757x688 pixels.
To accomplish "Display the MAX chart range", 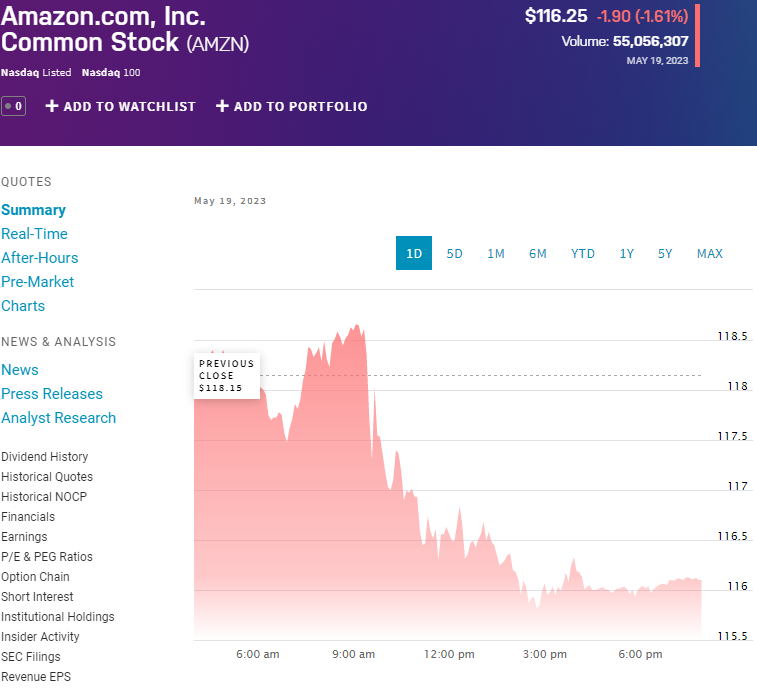I will coord(709,253).
